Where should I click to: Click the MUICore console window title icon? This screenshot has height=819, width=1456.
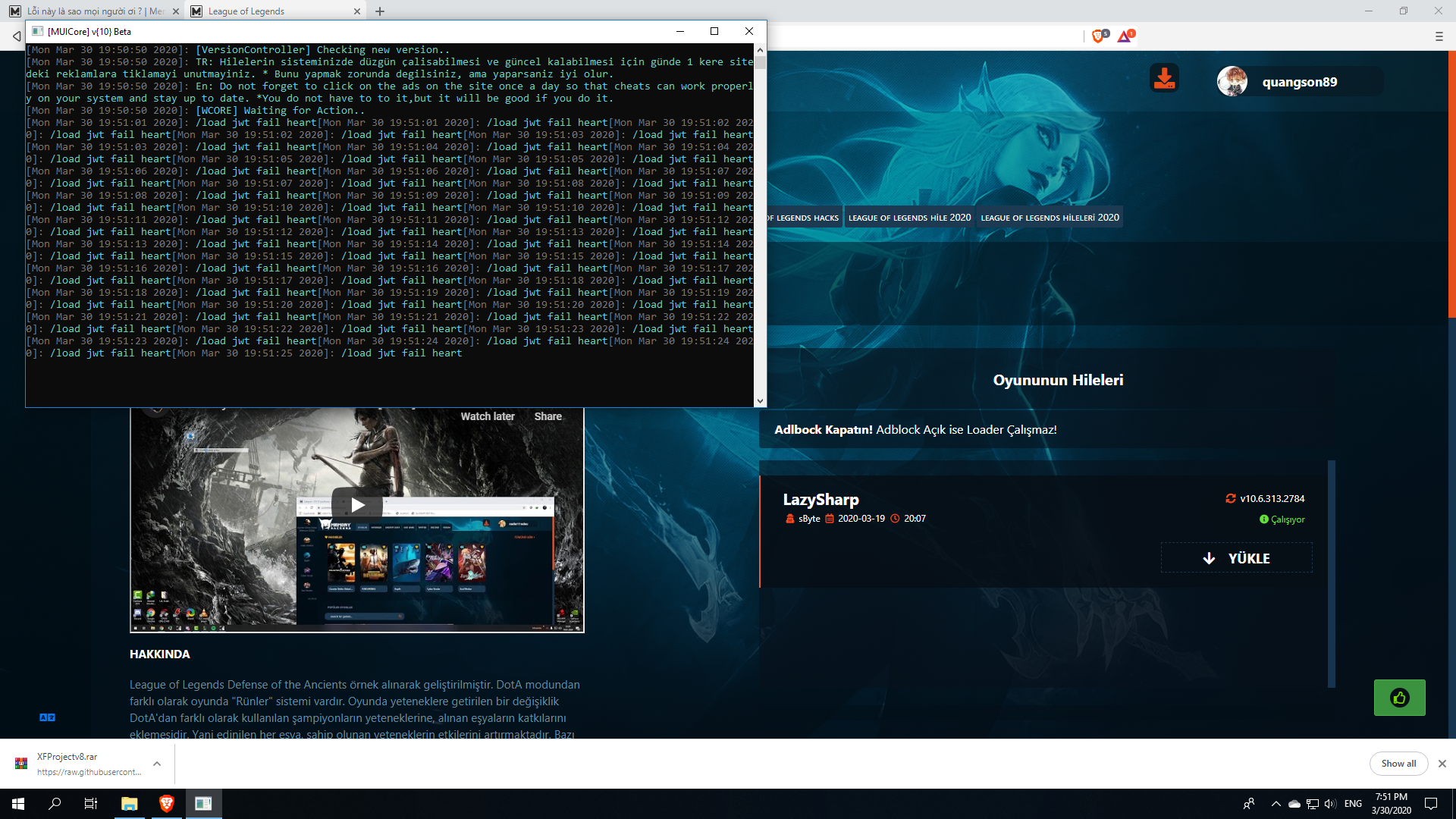click(x=38, y=31)
